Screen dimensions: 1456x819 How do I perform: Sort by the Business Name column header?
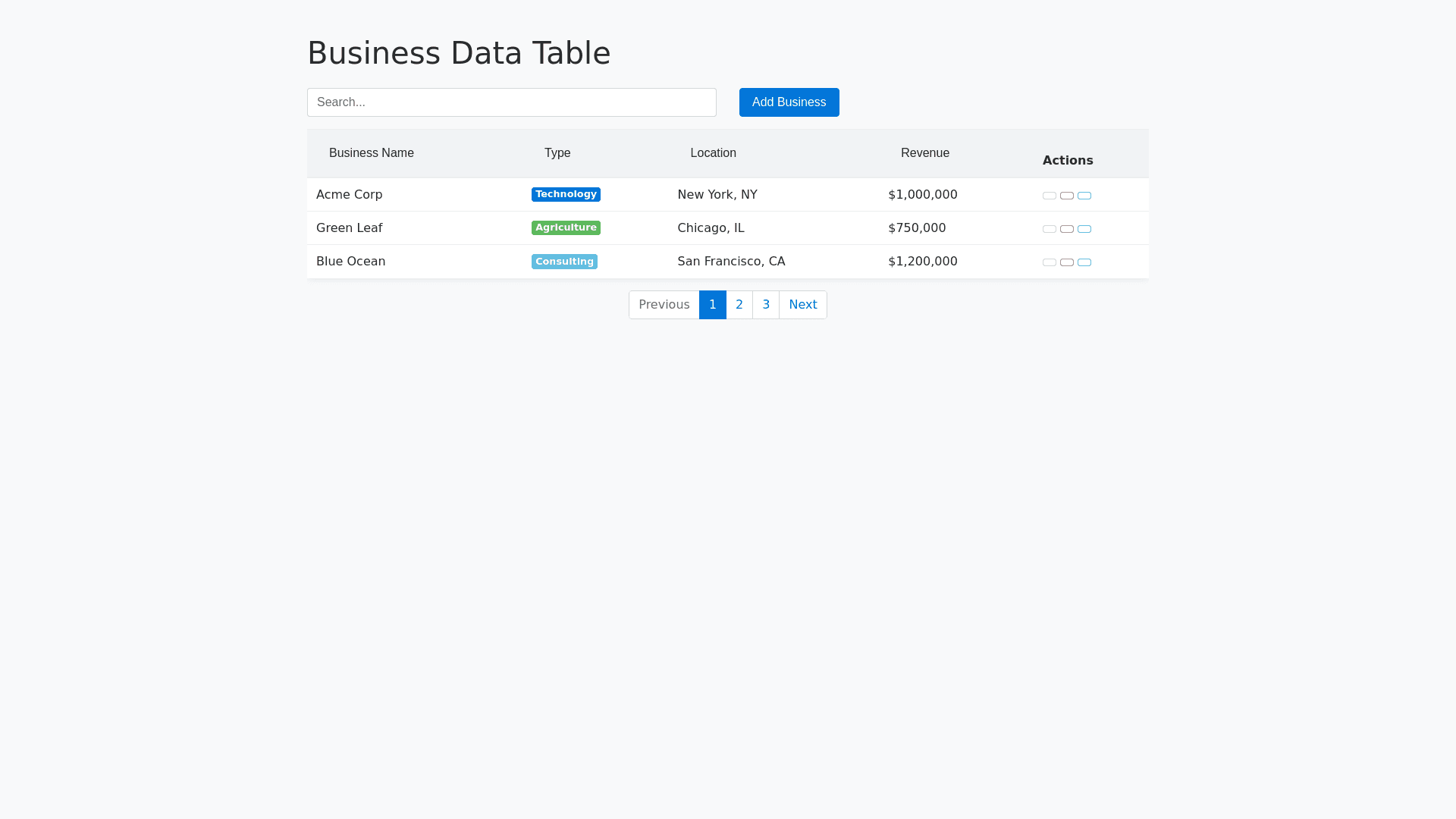click(x=371, y=153)
